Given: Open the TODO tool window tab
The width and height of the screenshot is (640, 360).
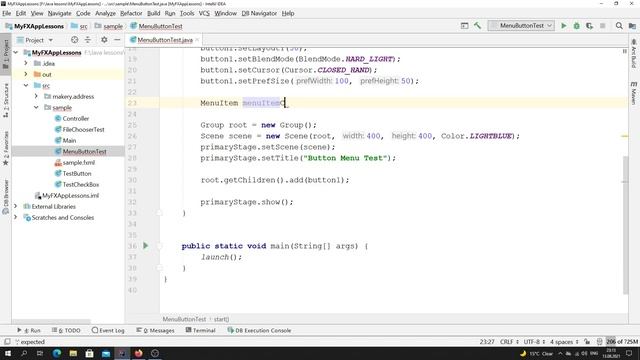Looking at the screenshot, I should [x=66, y=330].
